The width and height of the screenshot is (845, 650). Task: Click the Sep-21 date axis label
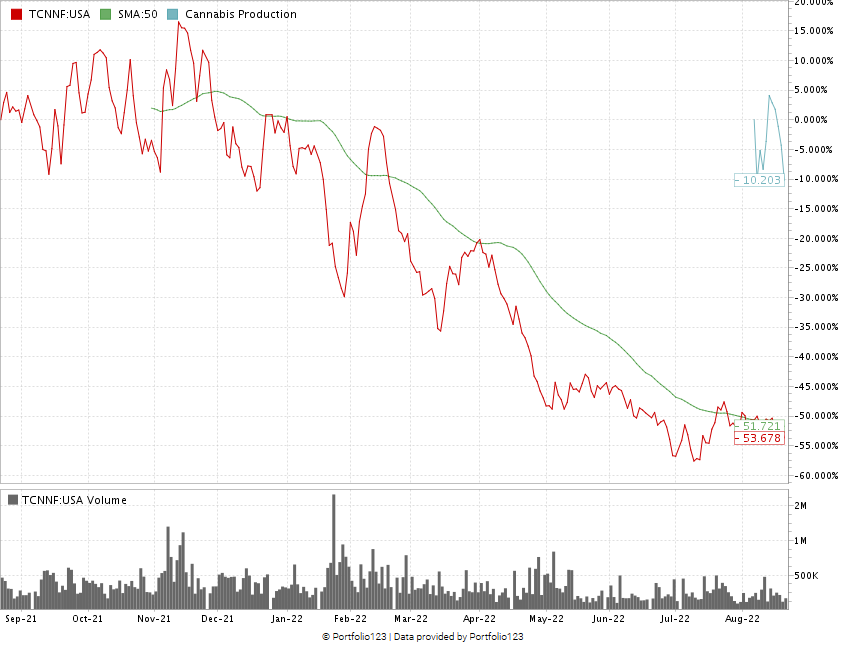21,619
